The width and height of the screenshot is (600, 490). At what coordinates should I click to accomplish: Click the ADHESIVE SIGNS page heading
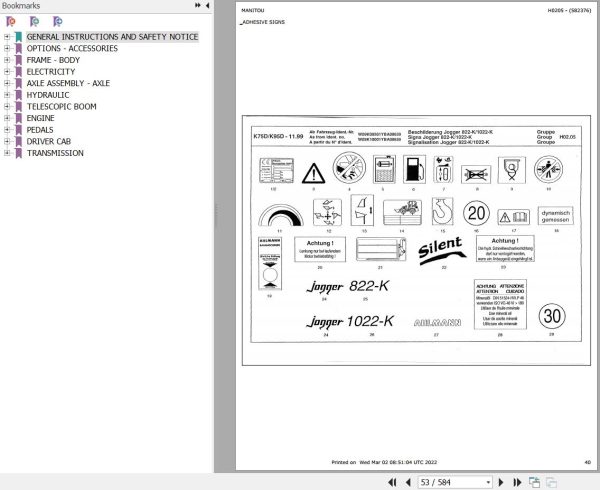pos(262,22)
